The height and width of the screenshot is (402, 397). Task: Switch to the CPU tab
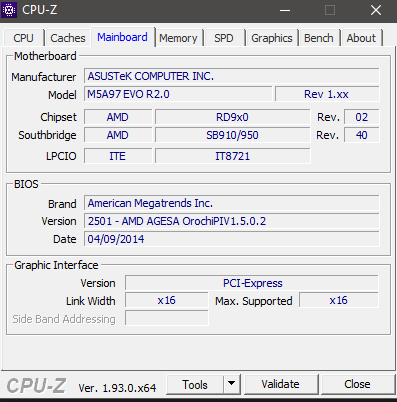point(23,38)
